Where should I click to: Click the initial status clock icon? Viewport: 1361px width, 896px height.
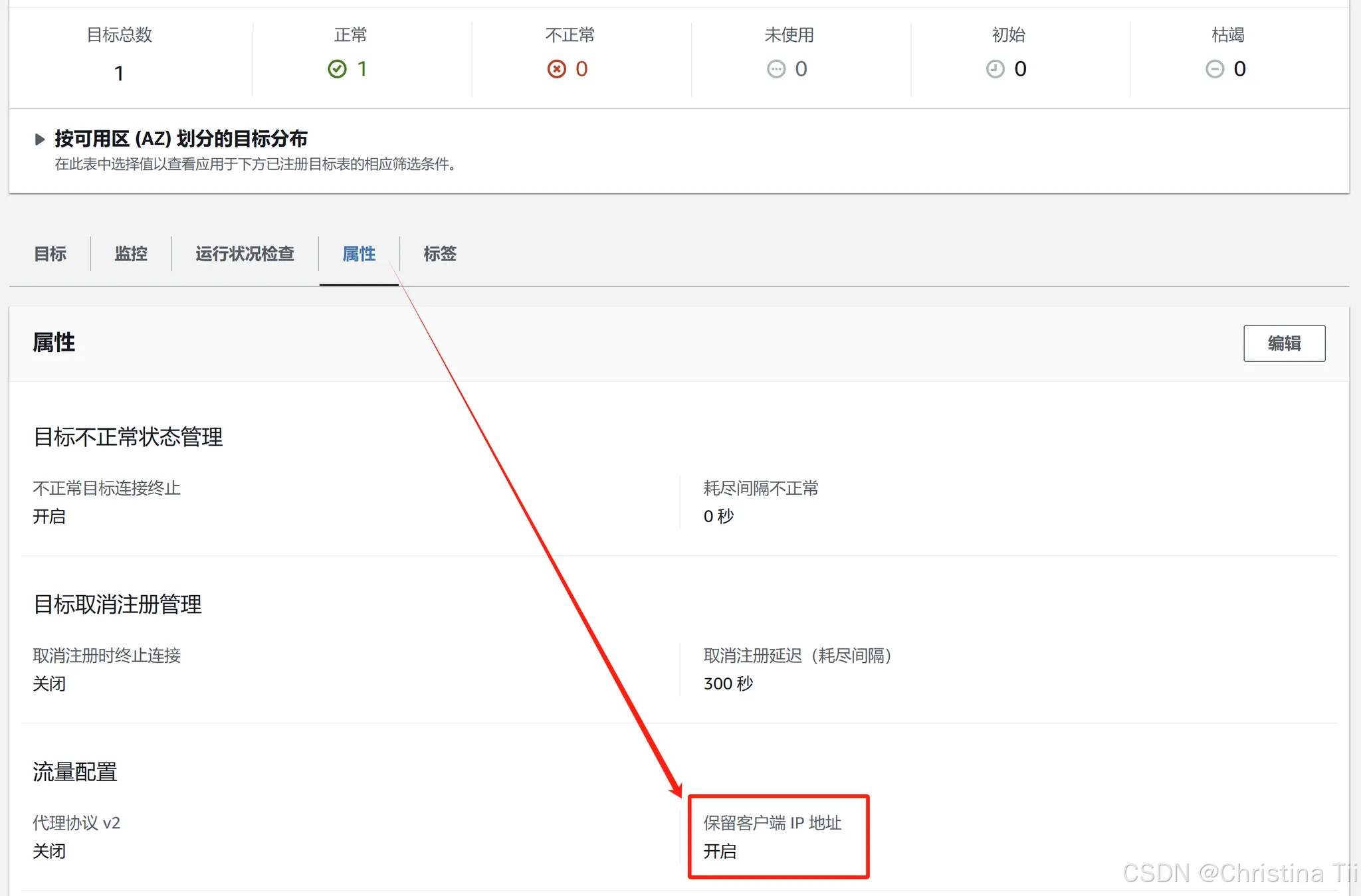(995, 69)
